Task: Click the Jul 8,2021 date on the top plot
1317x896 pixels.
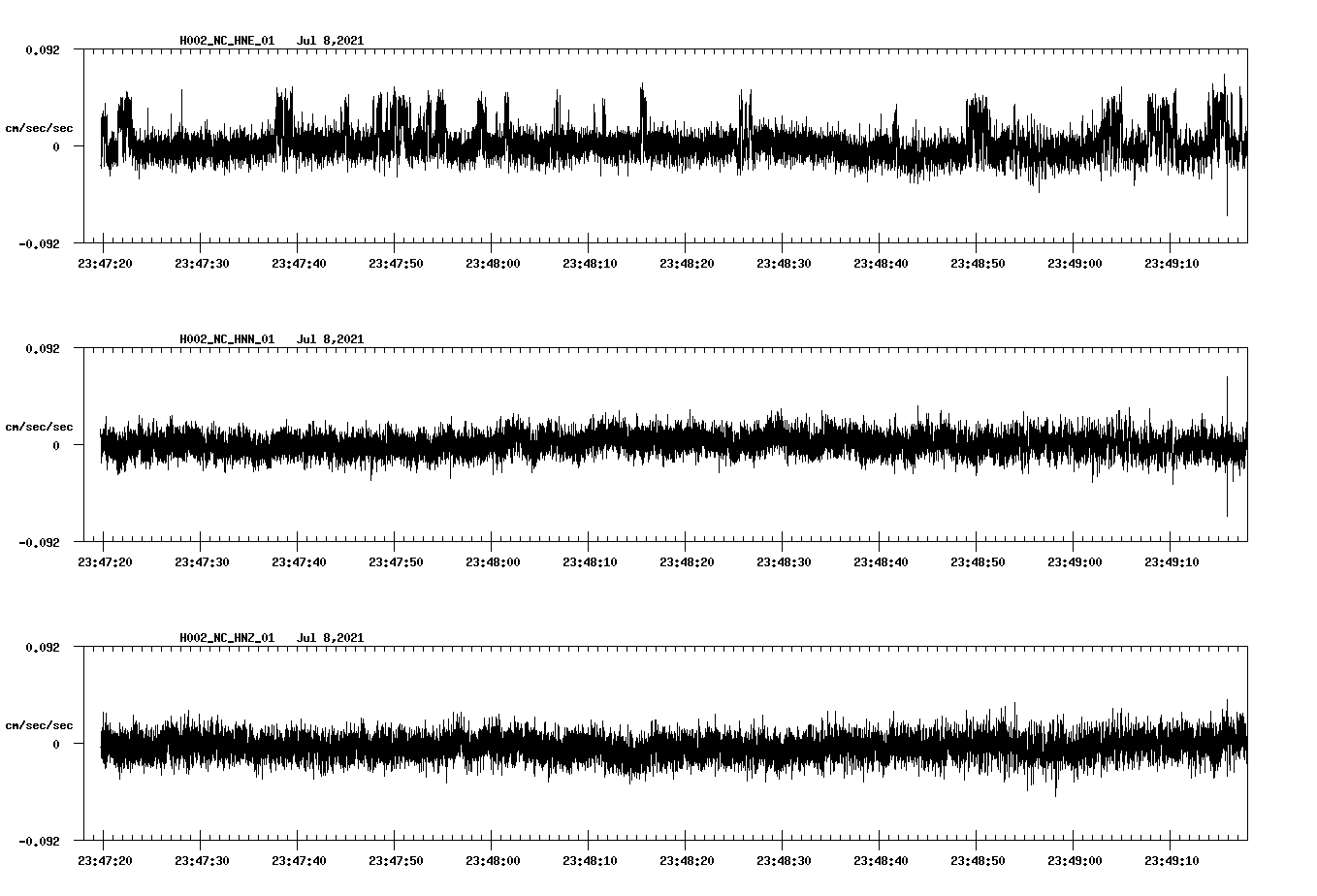Action: coord(332,40)
